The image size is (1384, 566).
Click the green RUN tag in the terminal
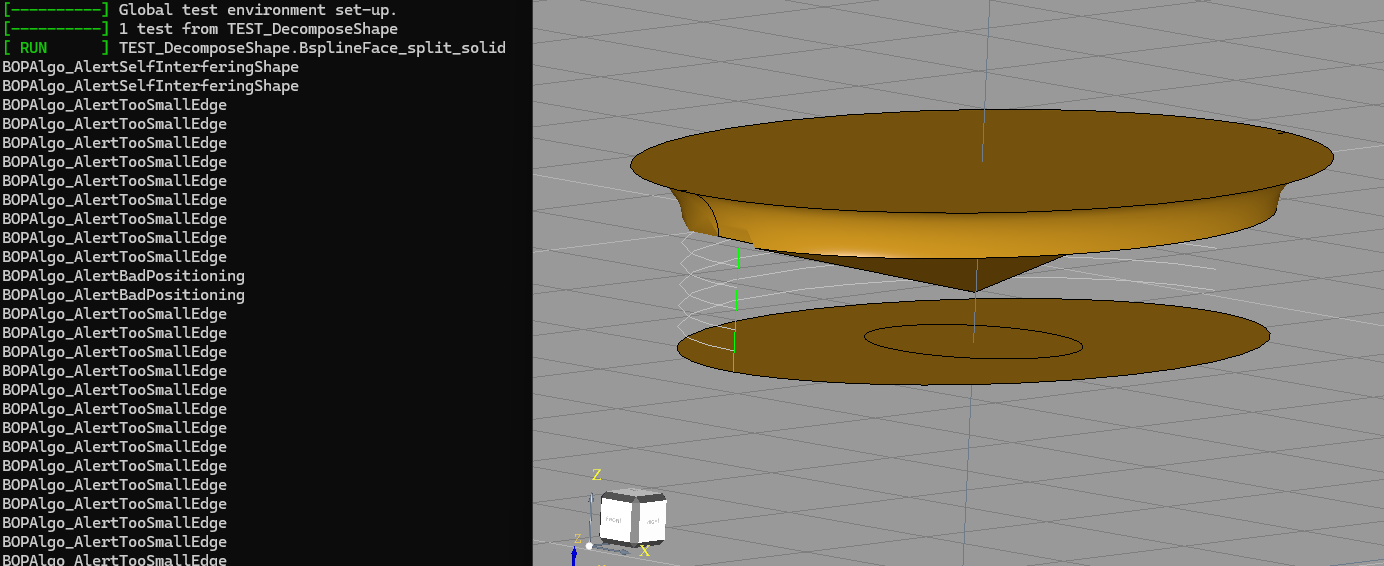(x=33, y=48)
